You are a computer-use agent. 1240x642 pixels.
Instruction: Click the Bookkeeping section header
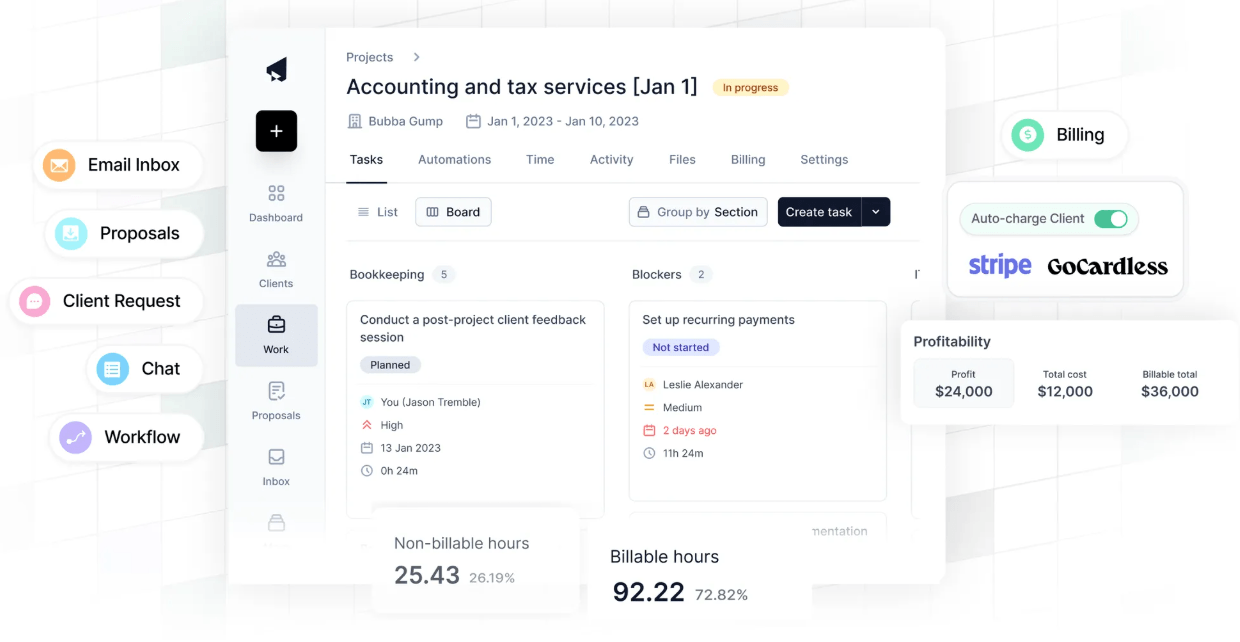click(387, 274)
